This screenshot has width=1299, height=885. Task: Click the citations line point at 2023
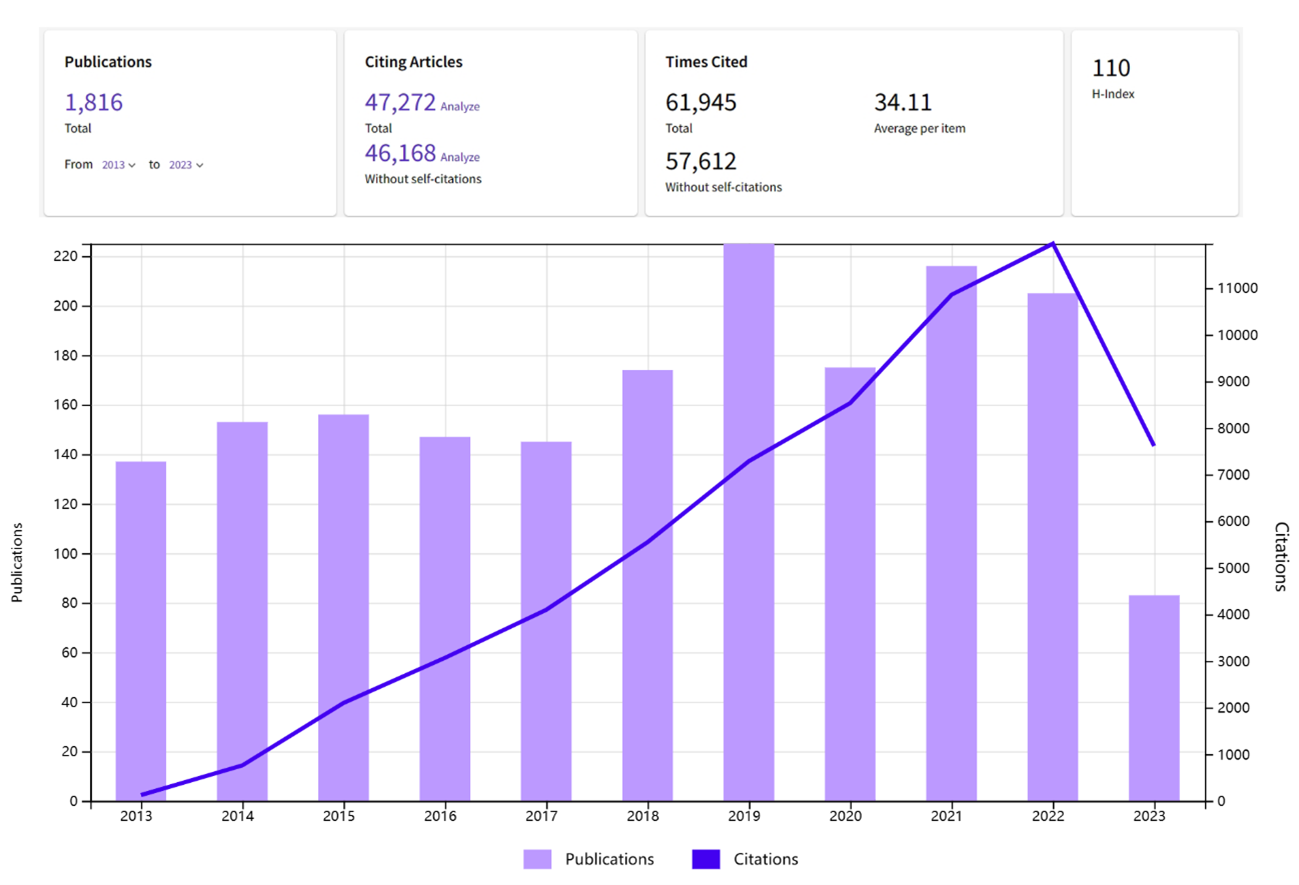pyautogui.click(x=1154, y=444)
